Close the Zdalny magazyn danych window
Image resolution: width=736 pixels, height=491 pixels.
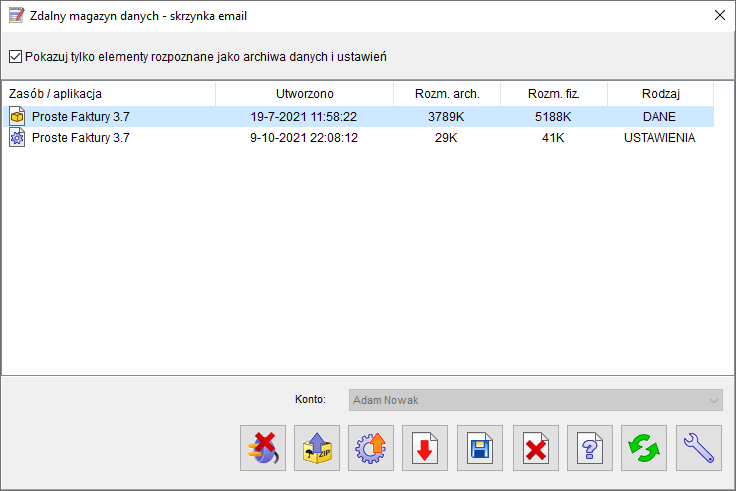[720, 15]
